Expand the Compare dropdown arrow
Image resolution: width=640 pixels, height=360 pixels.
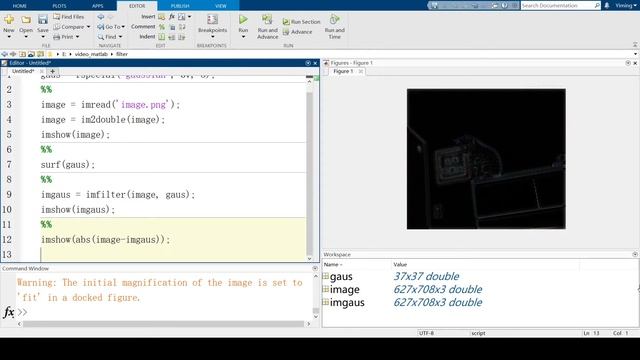88,27
